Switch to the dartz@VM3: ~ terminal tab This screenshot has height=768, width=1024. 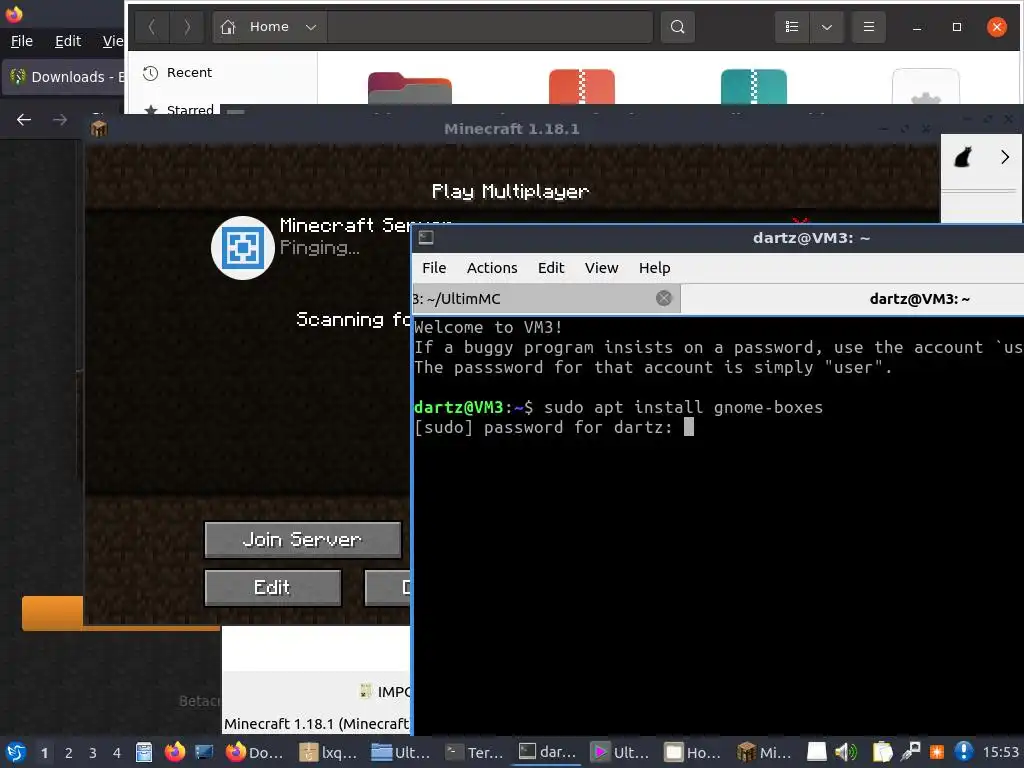[852, 298]
